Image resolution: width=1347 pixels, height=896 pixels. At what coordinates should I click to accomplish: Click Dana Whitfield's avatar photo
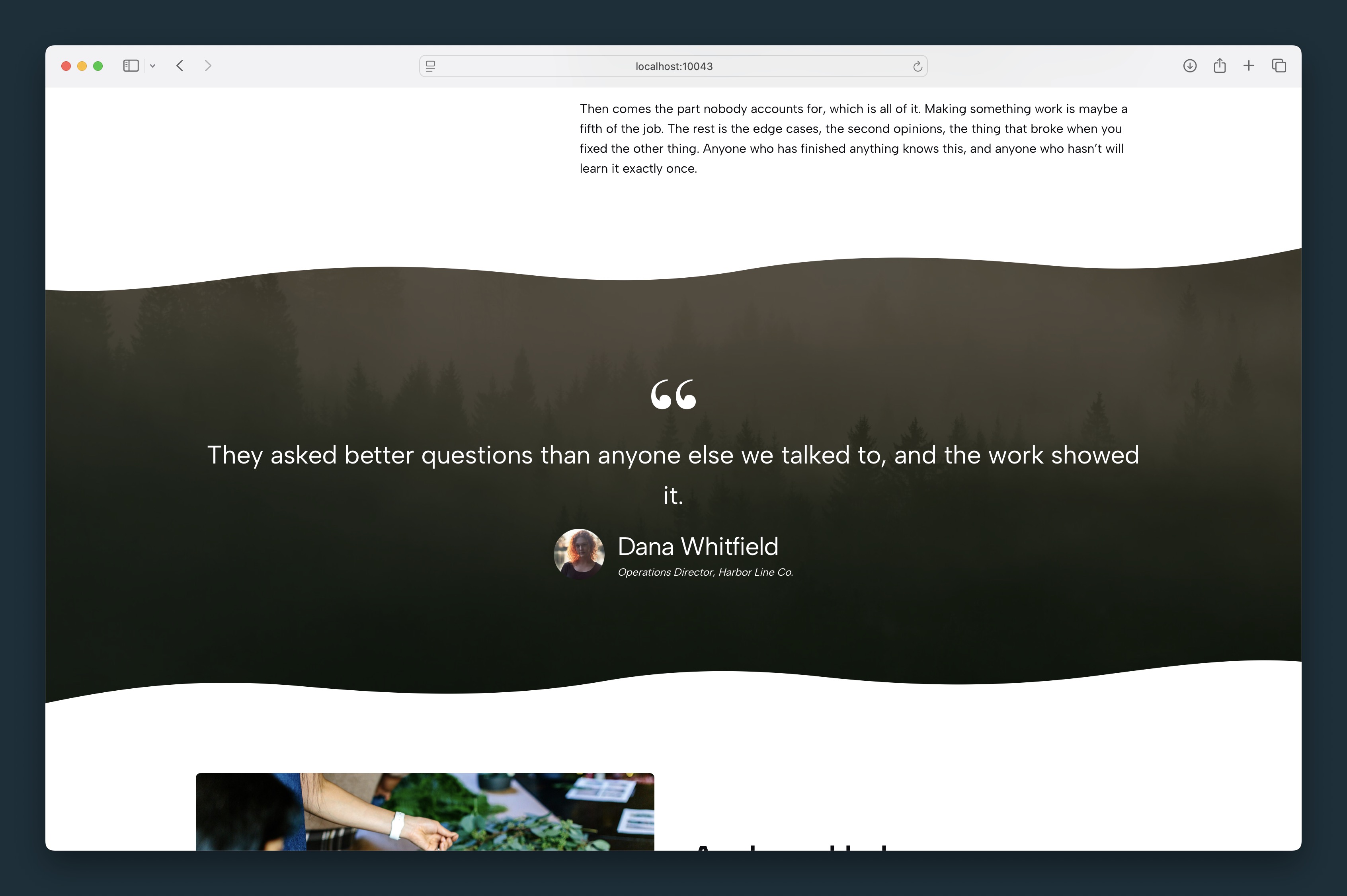pos(579,554)
